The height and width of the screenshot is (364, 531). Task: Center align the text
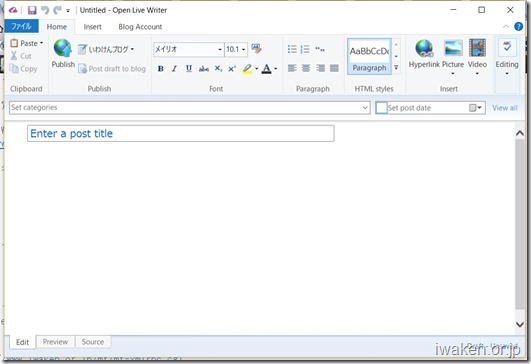[x=306, y=68]
